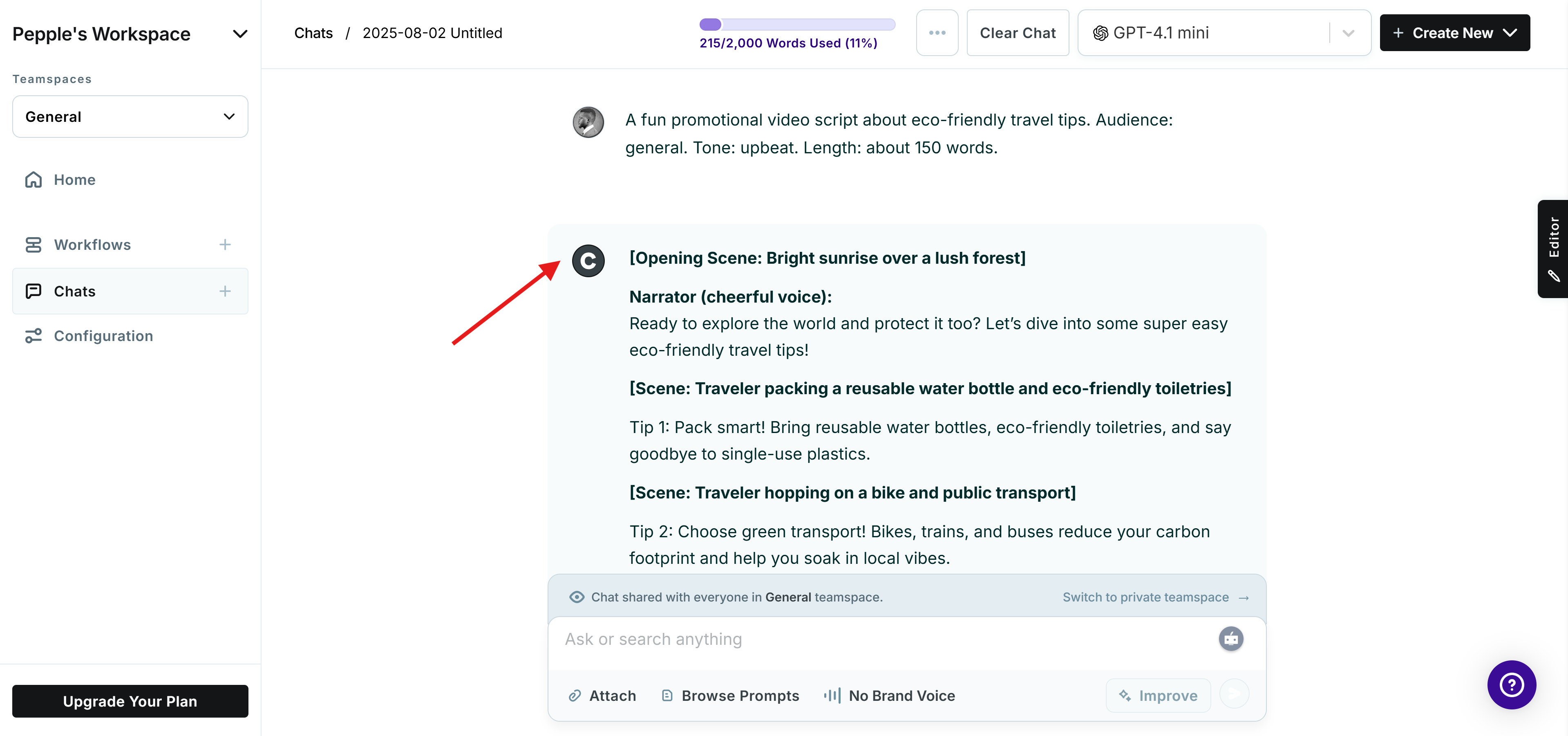1568x736 pixels.
Task: Click the Clear Chat button
Action: click(1017, 33)
